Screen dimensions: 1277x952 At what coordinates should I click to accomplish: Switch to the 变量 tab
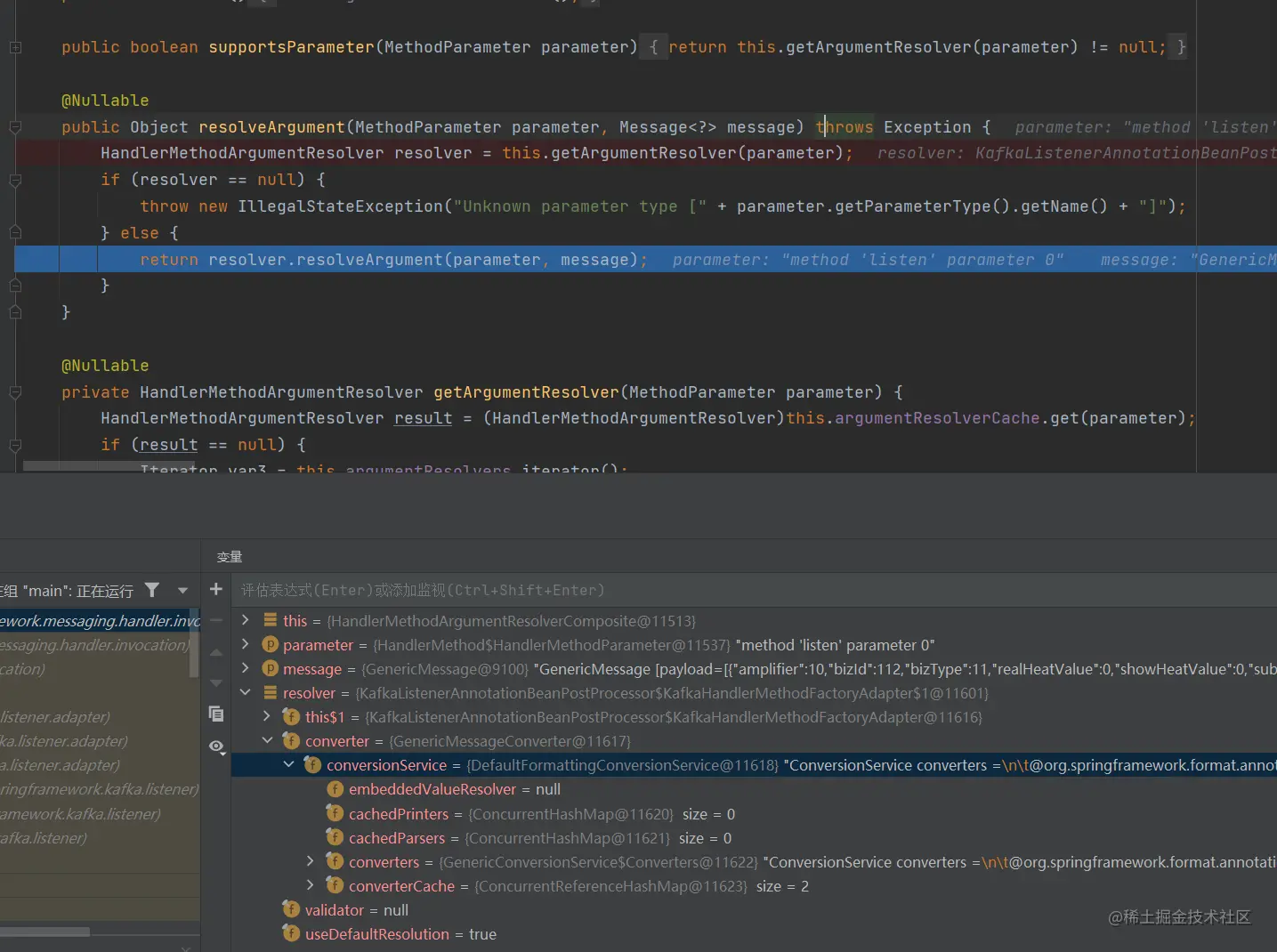pos(230,557)
